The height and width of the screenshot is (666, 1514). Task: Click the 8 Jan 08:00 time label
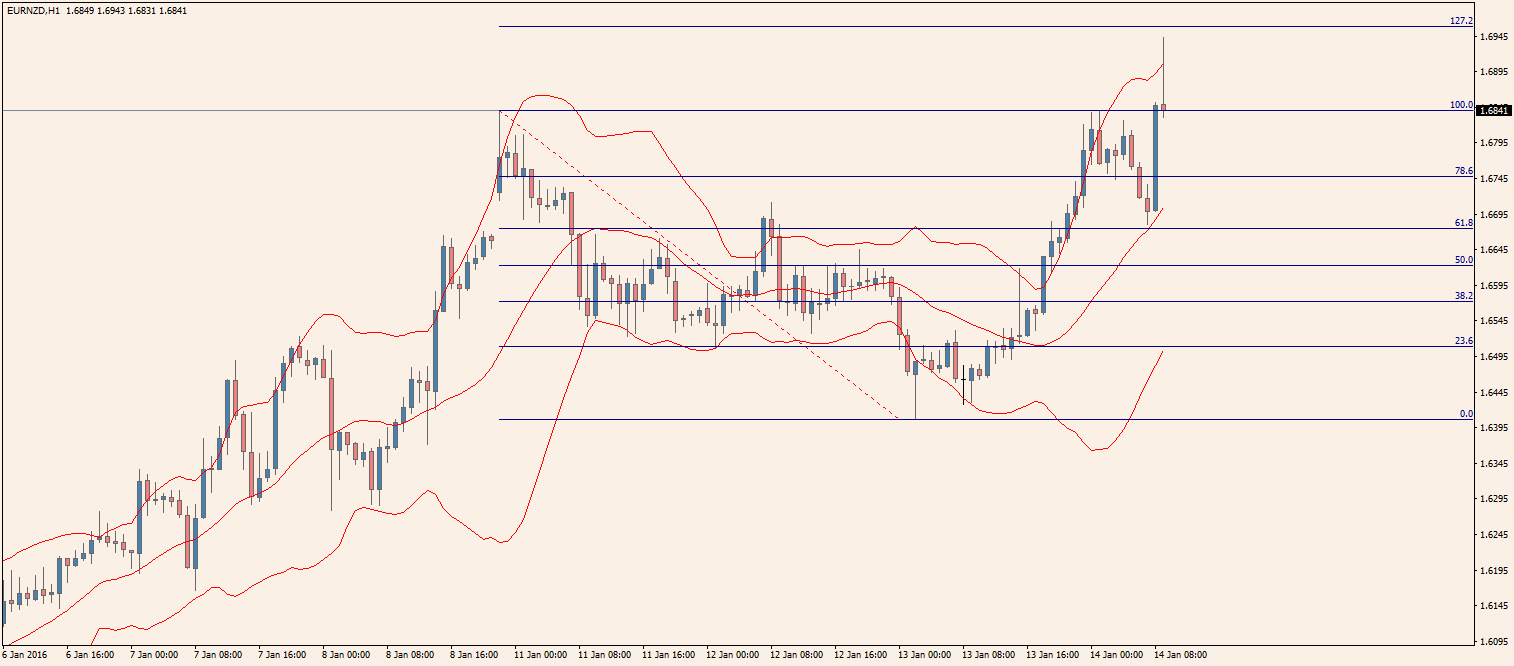409,656
